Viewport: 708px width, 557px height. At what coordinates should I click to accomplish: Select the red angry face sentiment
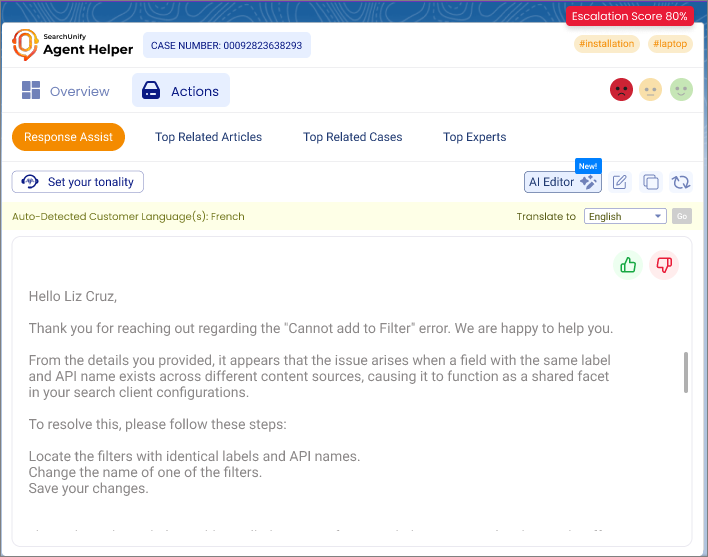point(621,90)
